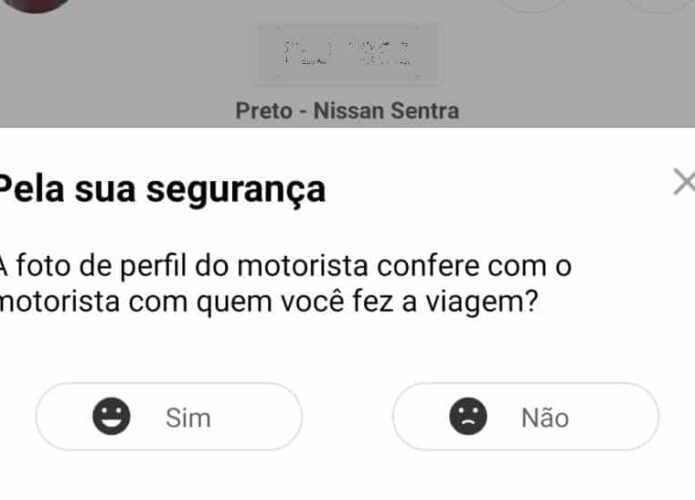Viewport: 695px width, 500px height.
Task: Tap the partially visible rightmost circular button
Action: point(661,4)
